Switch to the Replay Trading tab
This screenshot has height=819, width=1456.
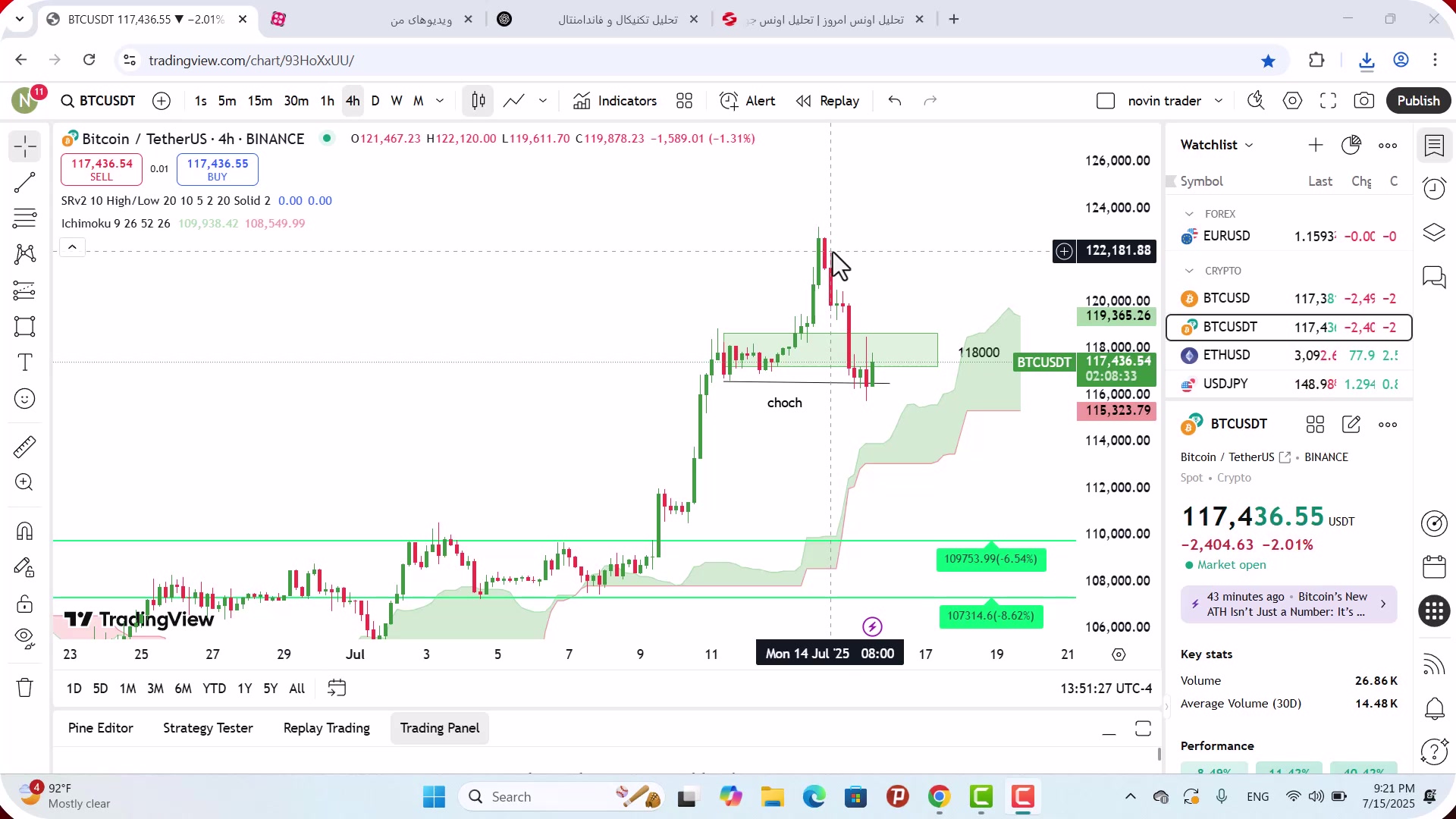(327, 728)
